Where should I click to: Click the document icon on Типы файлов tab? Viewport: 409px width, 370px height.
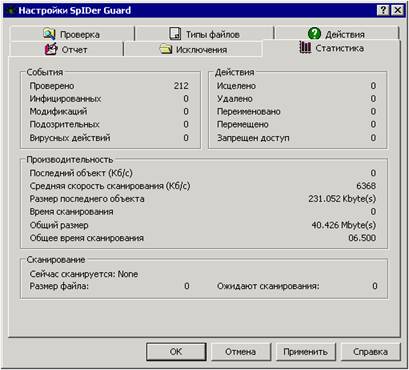coord(175,34)
